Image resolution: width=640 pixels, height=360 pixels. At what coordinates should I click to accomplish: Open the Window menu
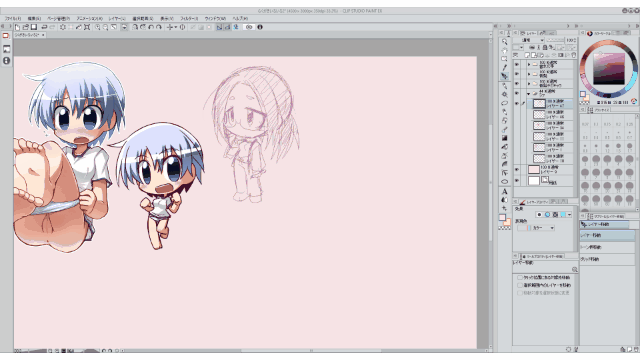pyautogui.click(x=215, y=18)
